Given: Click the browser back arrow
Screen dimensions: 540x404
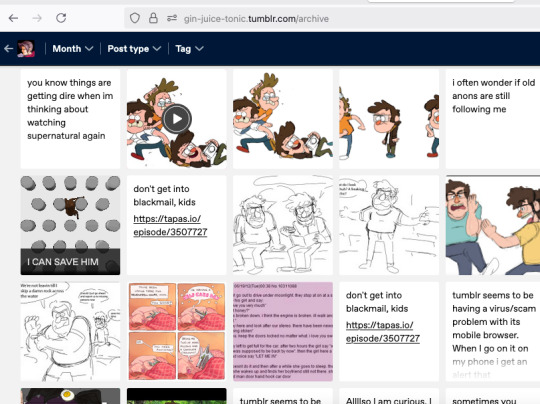Looking at the screenshot, I should coord(13,18).
